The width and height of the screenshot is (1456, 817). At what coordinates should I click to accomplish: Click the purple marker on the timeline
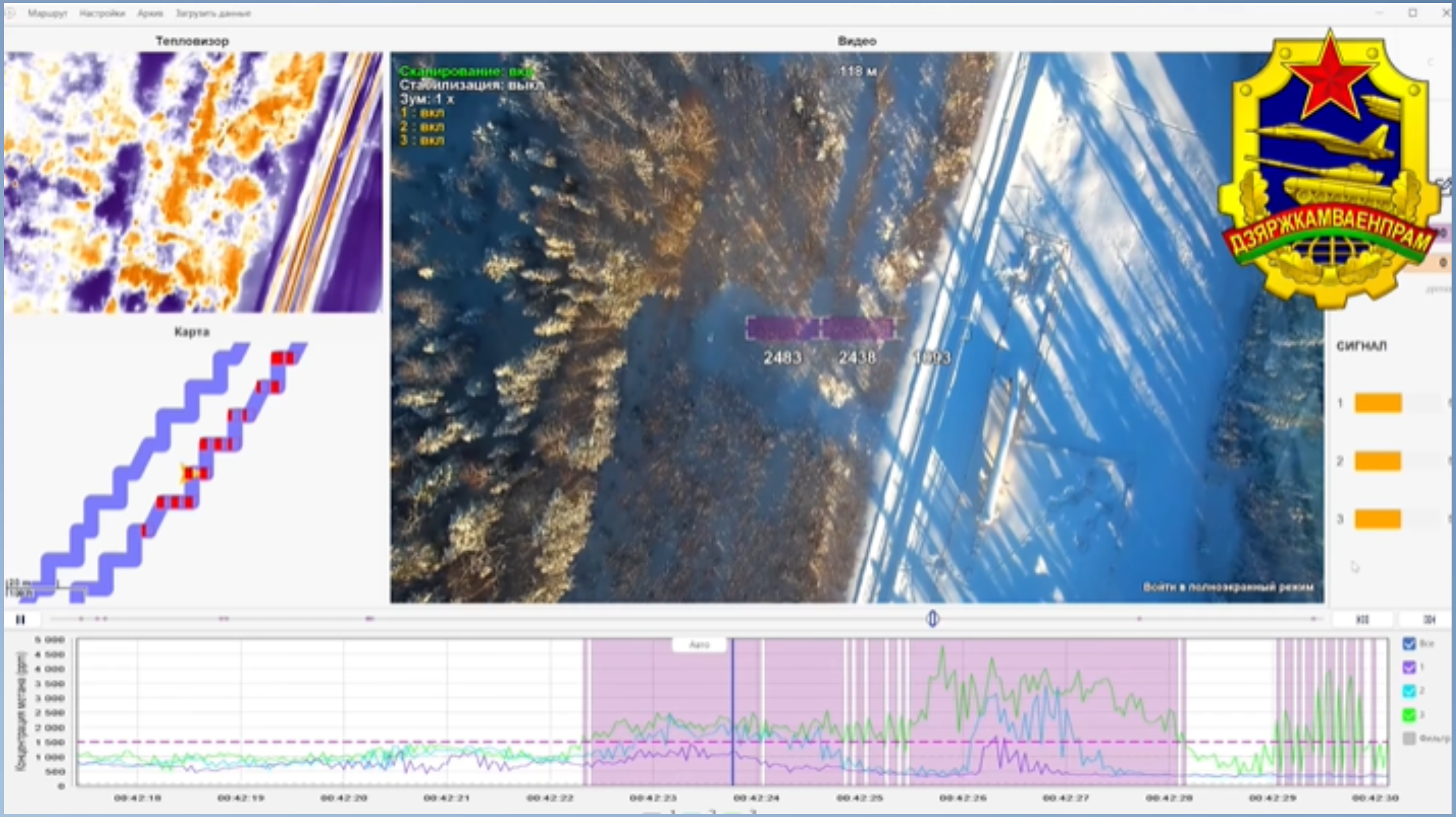click(370, 618)
